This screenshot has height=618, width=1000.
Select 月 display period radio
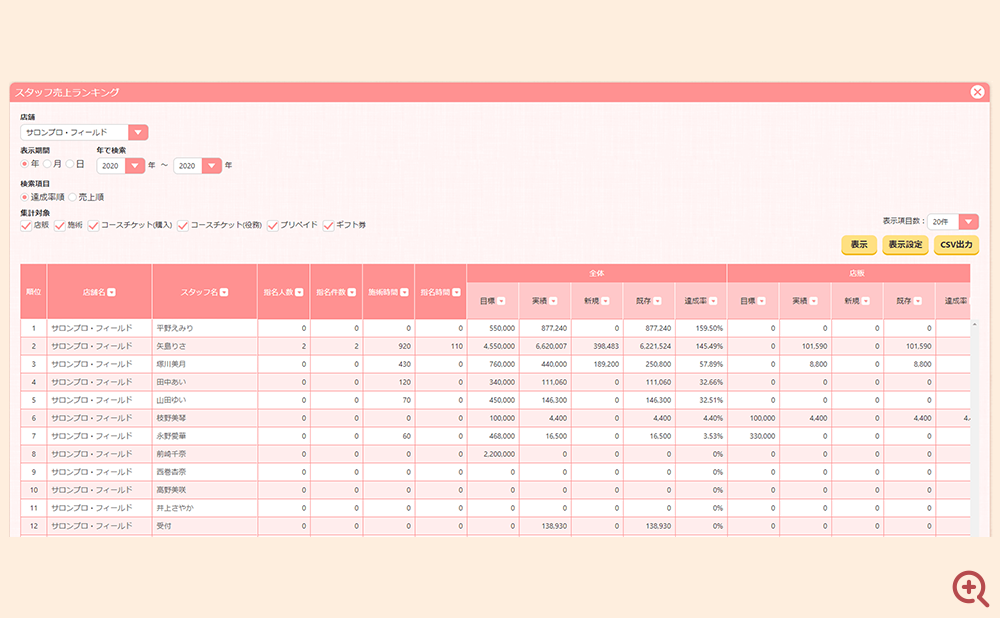click(x=47, y=164)
